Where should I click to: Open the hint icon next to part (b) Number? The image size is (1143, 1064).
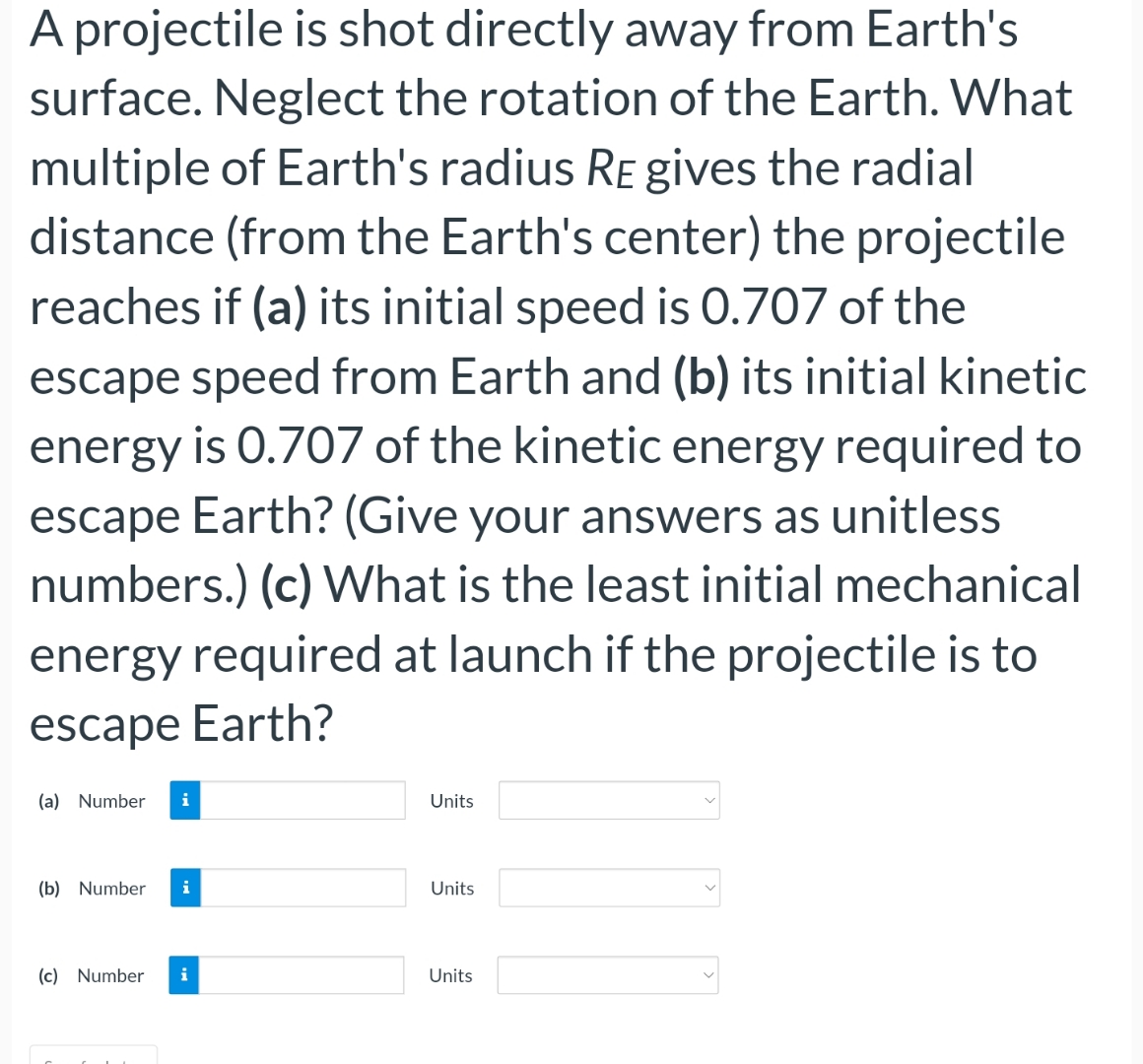[184, 888]
